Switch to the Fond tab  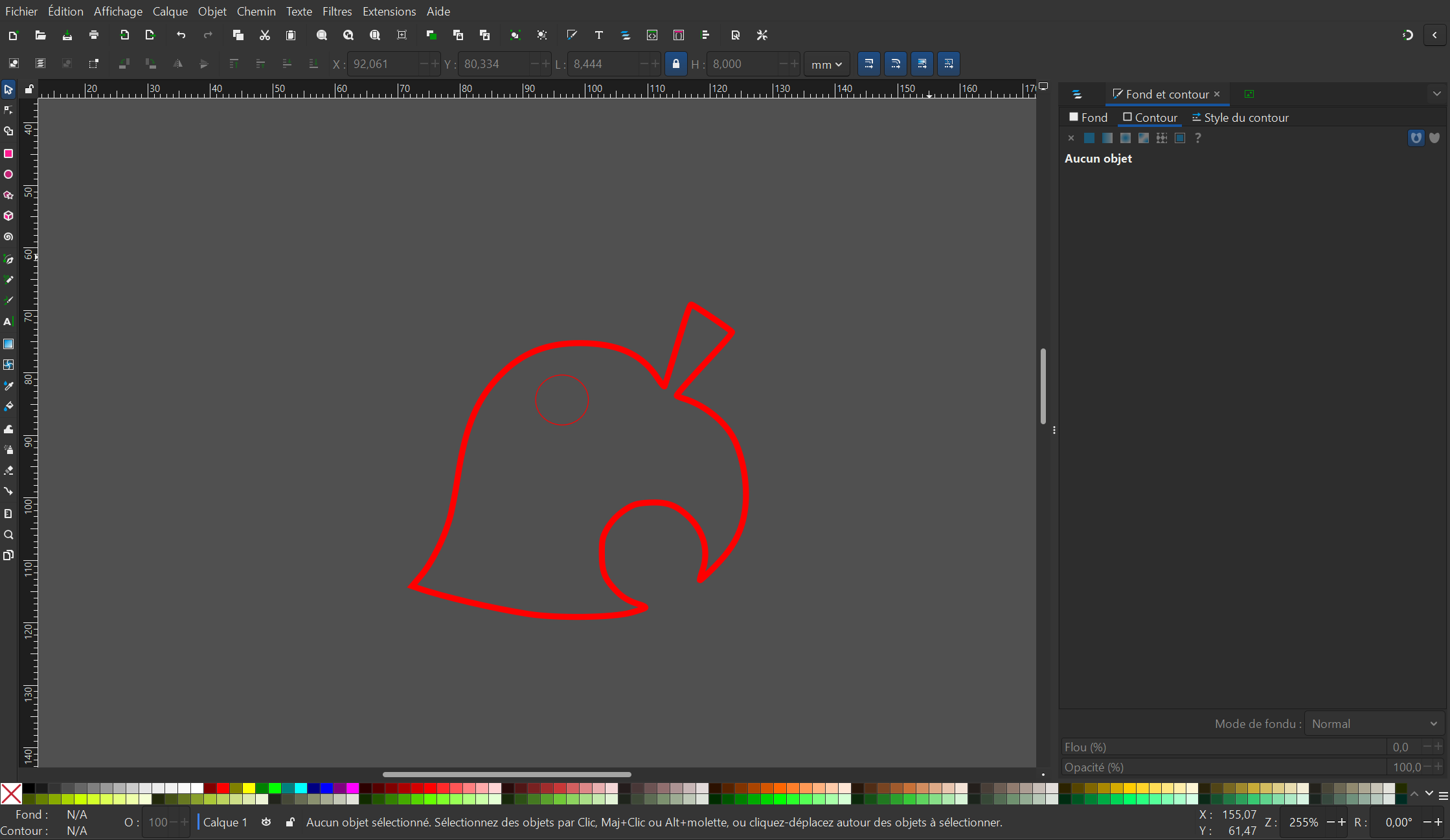click(x=1088, y=117)
